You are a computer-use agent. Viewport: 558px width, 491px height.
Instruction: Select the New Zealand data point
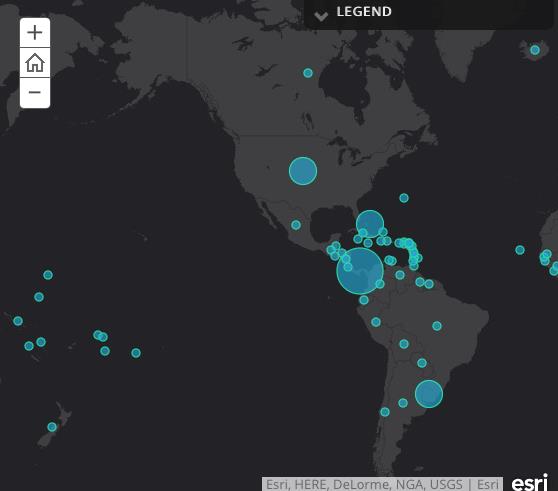[x=52, y=427]
